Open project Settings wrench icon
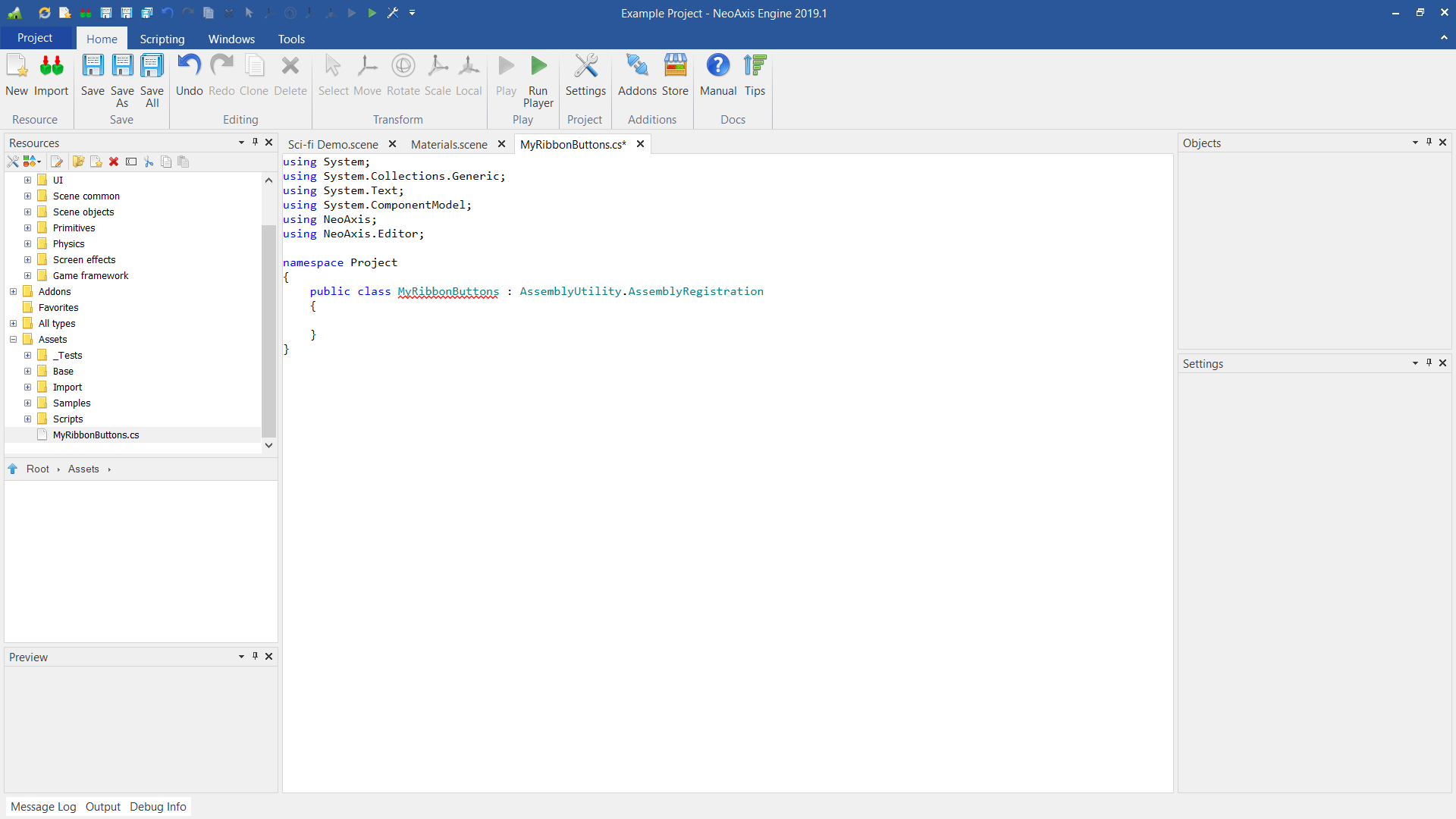1456x819 pixels. [585, 67]
